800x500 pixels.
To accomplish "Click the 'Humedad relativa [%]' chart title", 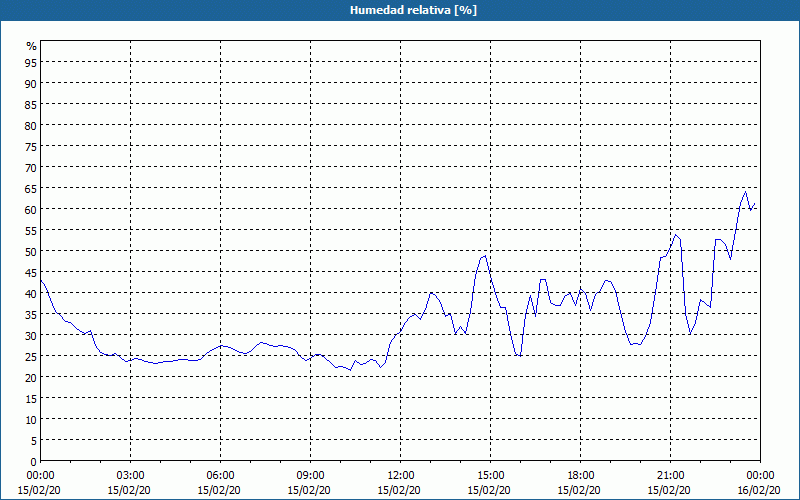I will click(413, 10).
